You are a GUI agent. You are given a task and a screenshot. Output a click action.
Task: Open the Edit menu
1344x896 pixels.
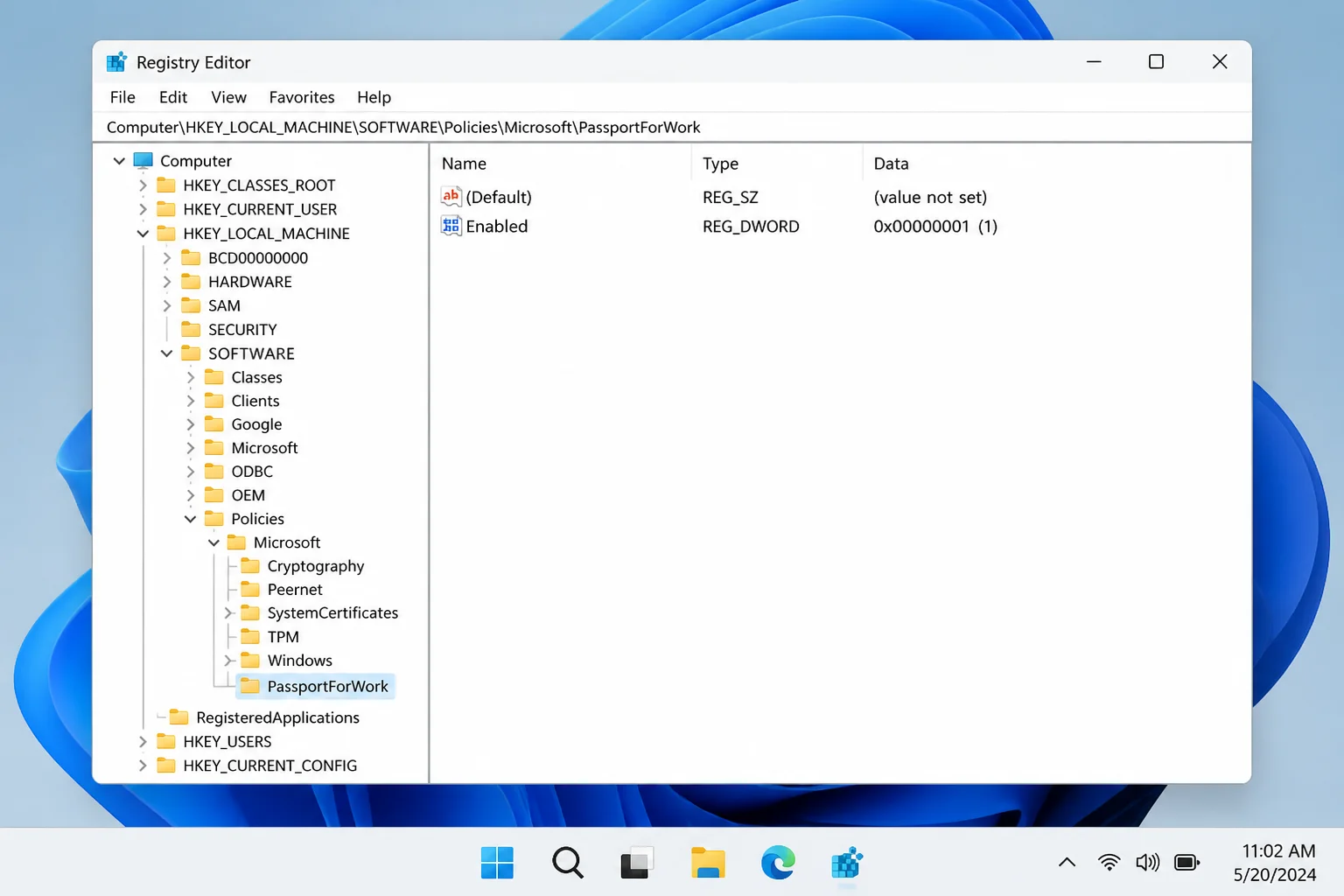click(x=173, y=97)
